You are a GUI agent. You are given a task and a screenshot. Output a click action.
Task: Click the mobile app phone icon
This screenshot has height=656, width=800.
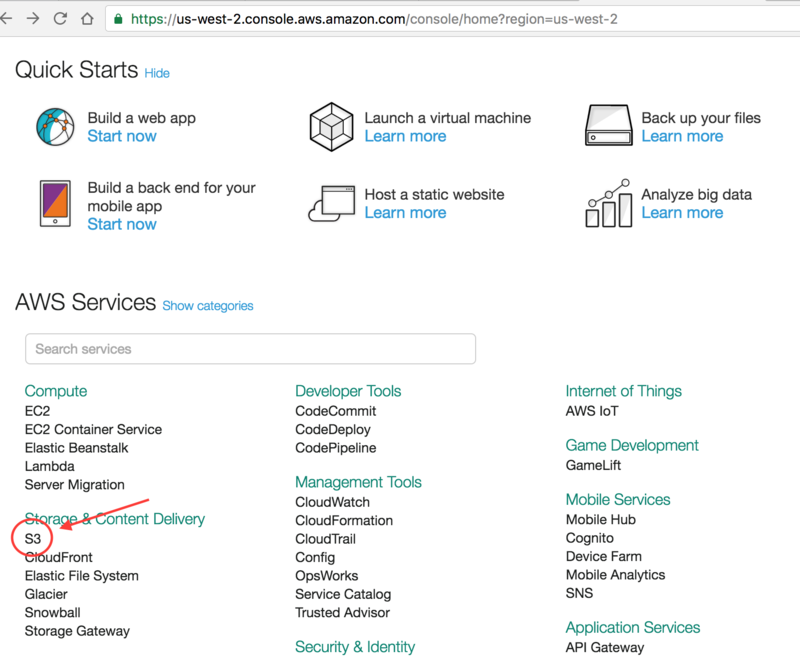tap(55, 203)
